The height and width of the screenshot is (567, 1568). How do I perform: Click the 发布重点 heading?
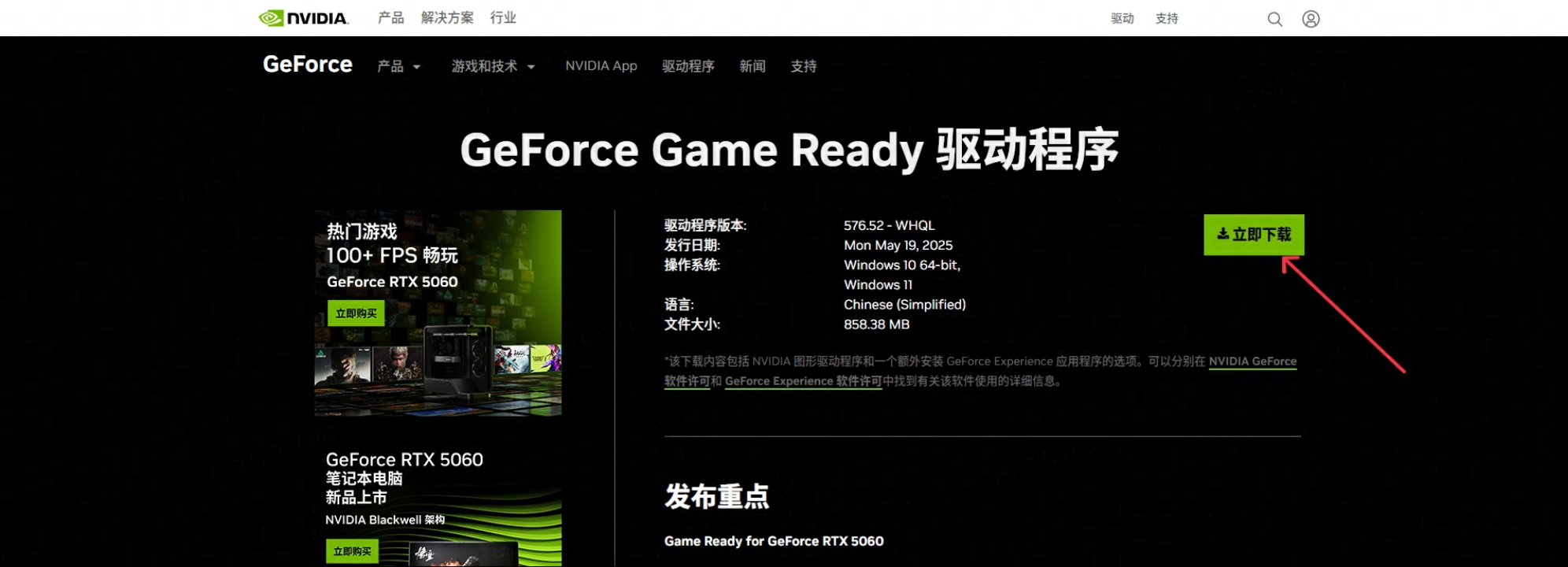pyautogui.click(x=717, y=496)
